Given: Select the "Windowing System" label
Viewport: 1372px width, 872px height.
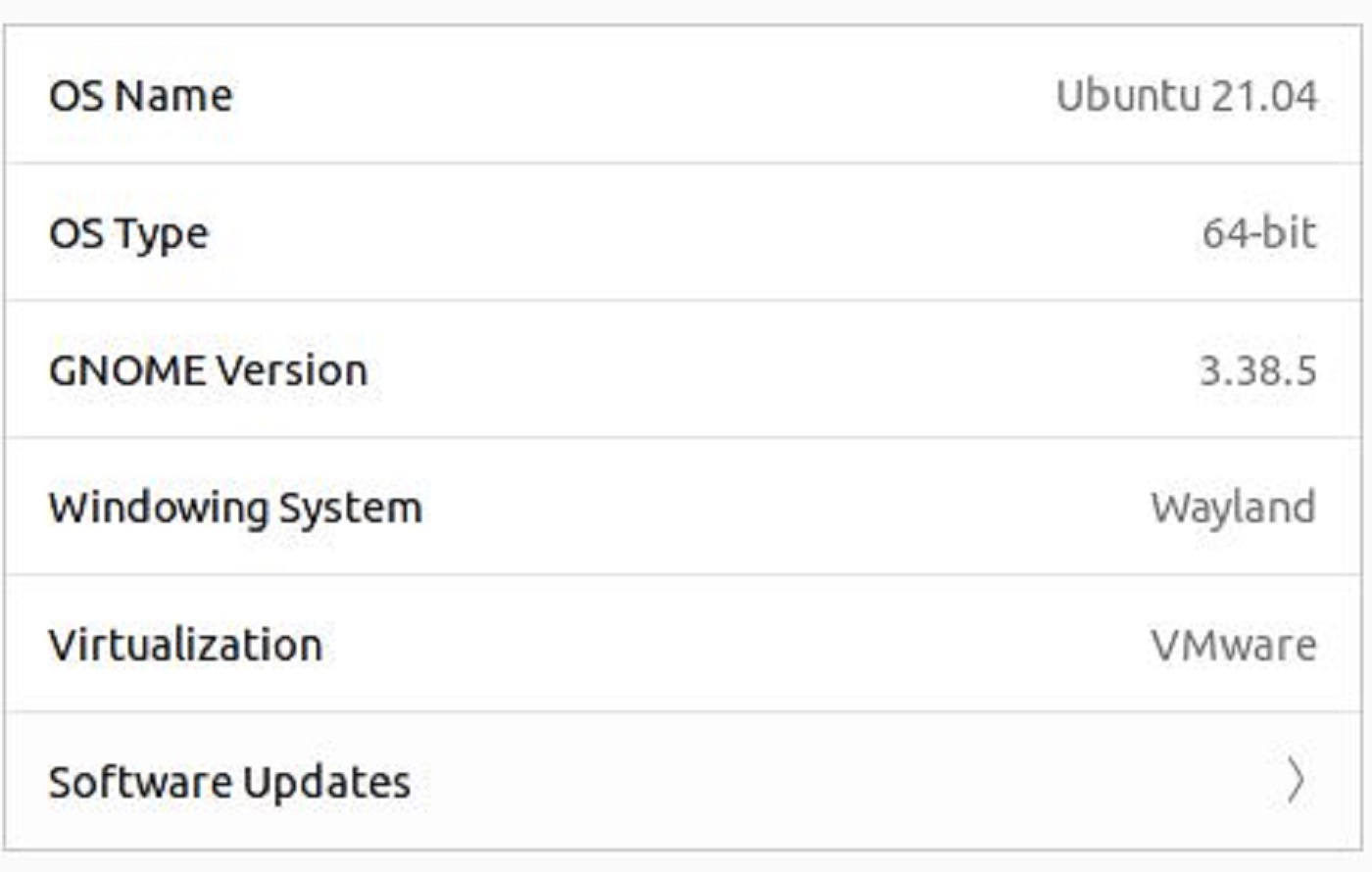Looking at the screenshot, I should click(235, 509).
